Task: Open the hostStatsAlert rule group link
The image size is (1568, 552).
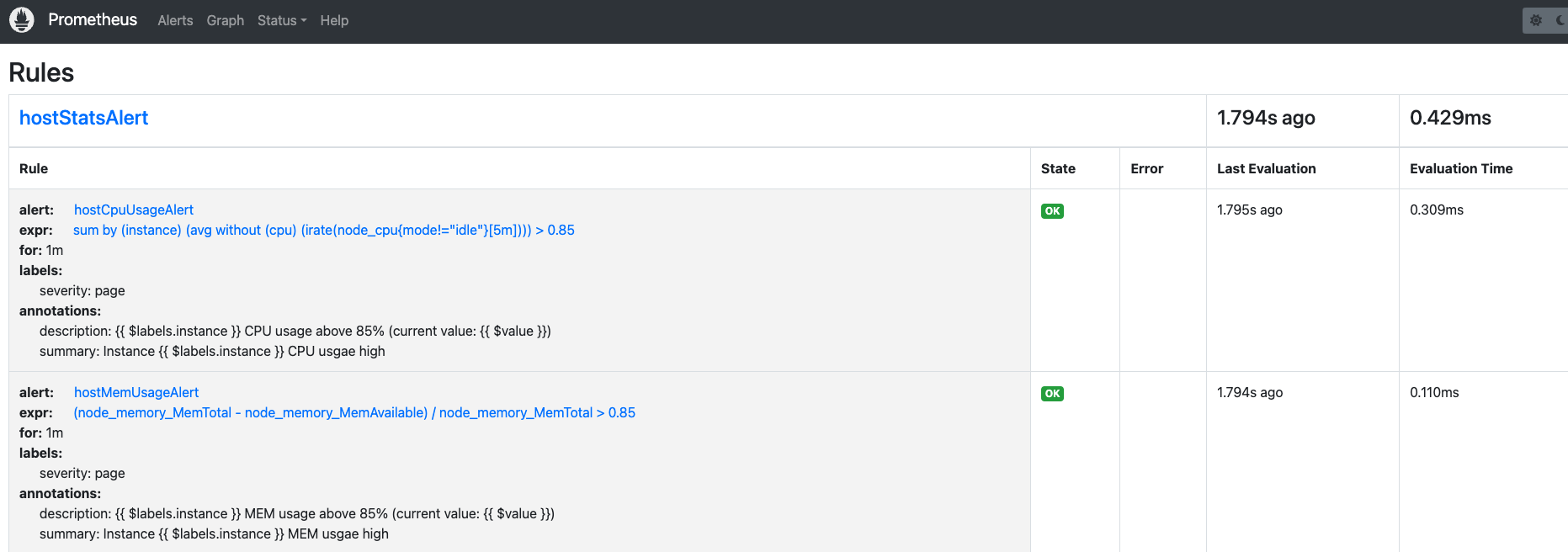Action: click(x=83, y=118)
